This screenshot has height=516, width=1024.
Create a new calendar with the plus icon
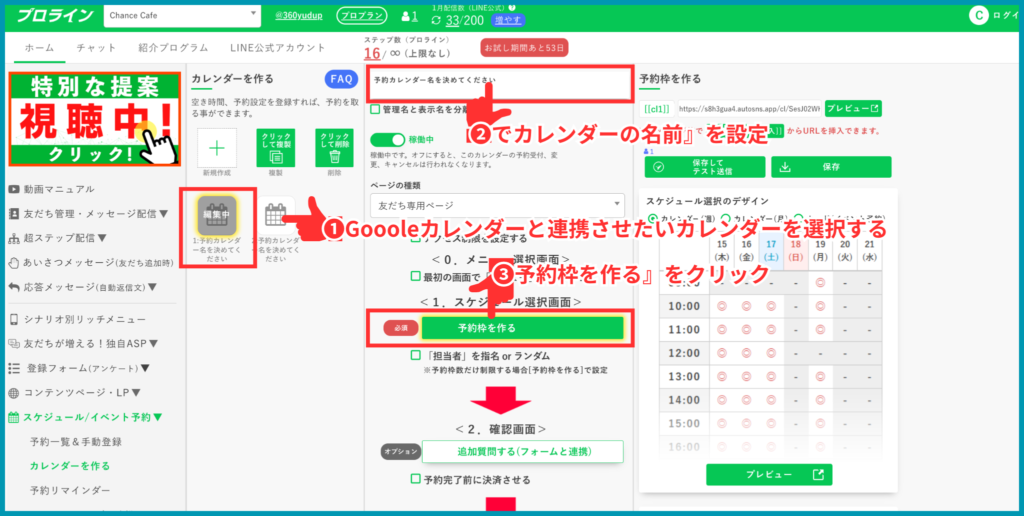(x=217, y=148)
